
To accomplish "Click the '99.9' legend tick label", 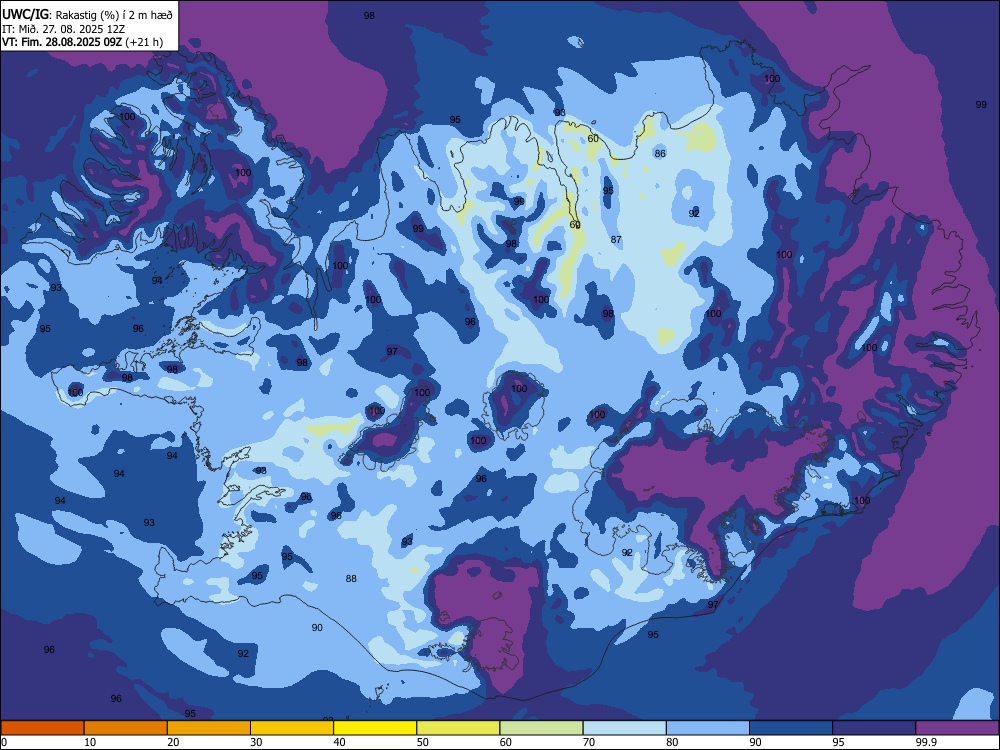I will [x=925, y=742].
